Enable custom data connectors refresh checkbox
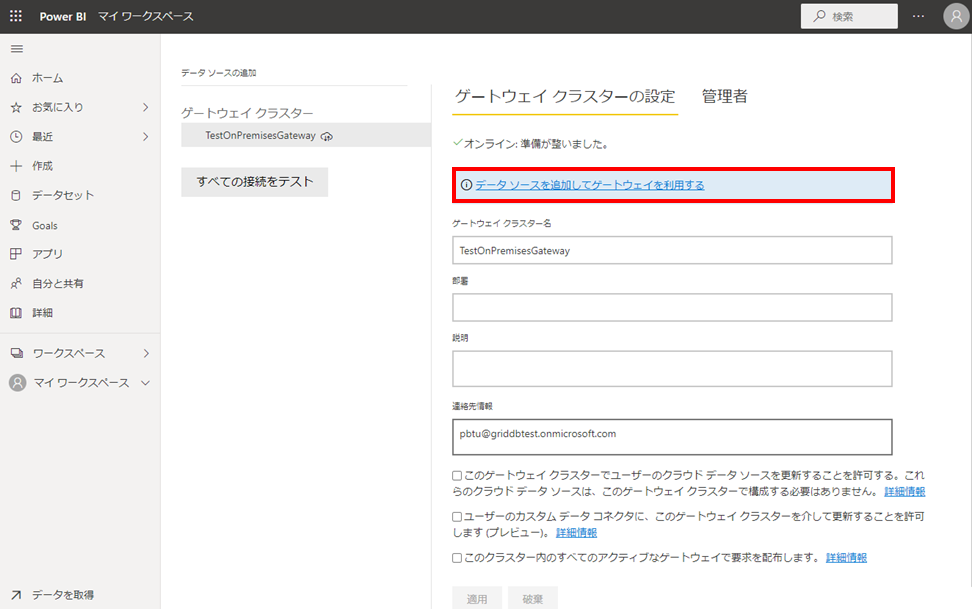972x609 pixels. point(457,517)
